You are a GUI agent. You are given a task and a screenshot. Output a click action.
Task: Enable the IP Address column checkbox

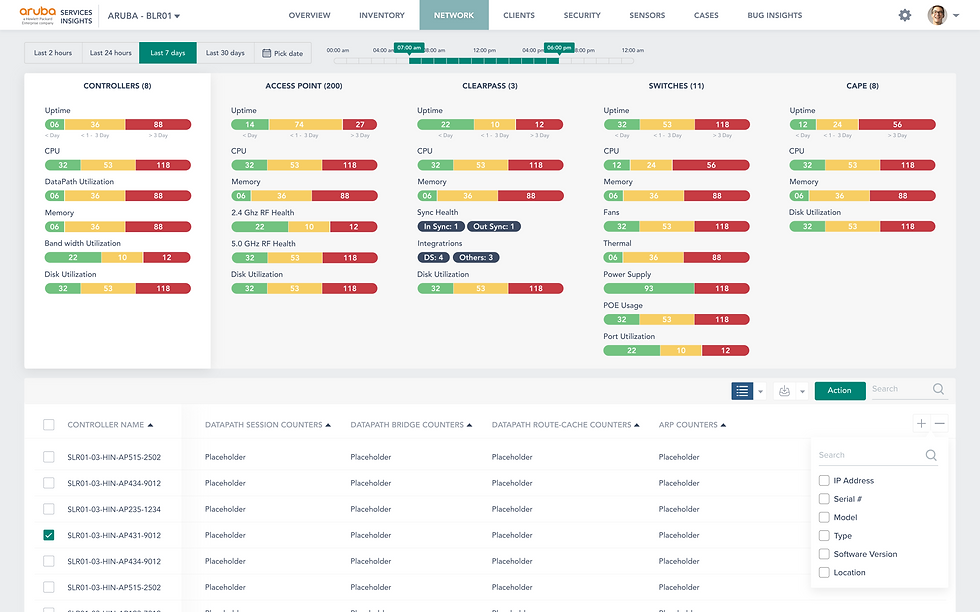[x=824, y=481]
